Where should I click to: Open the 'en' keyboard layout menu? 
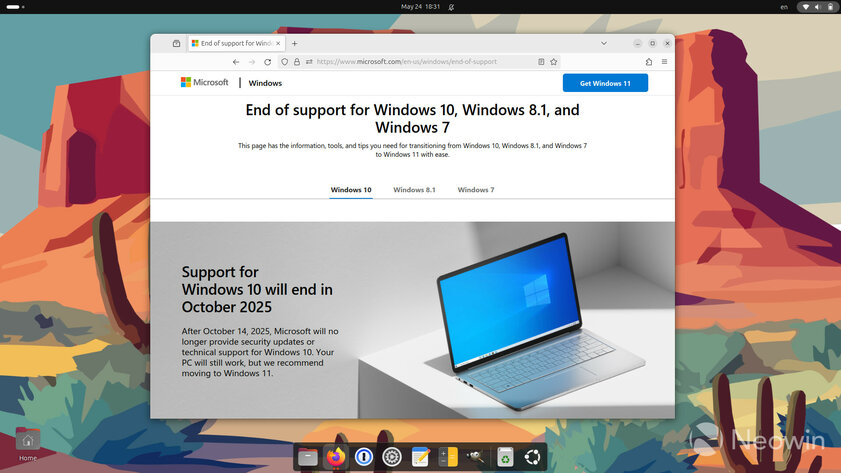784,7
